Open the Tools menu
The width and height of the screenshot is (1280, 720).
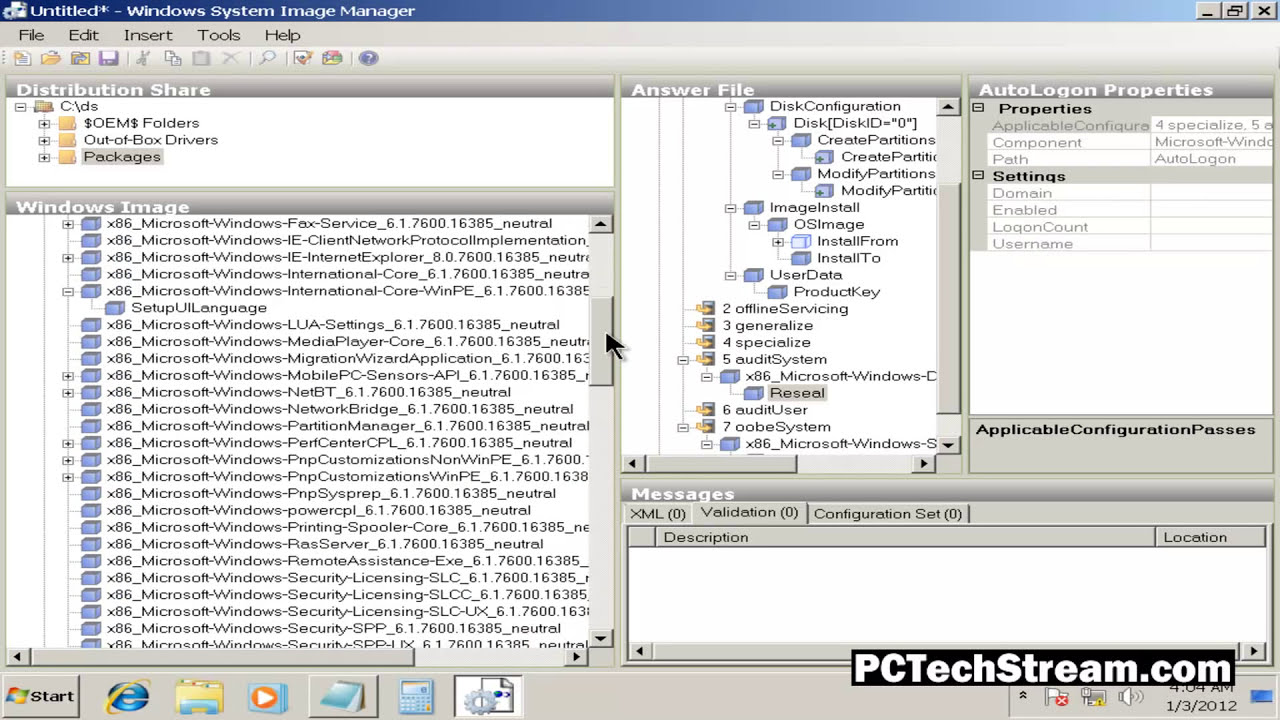[x=219, y=35]
